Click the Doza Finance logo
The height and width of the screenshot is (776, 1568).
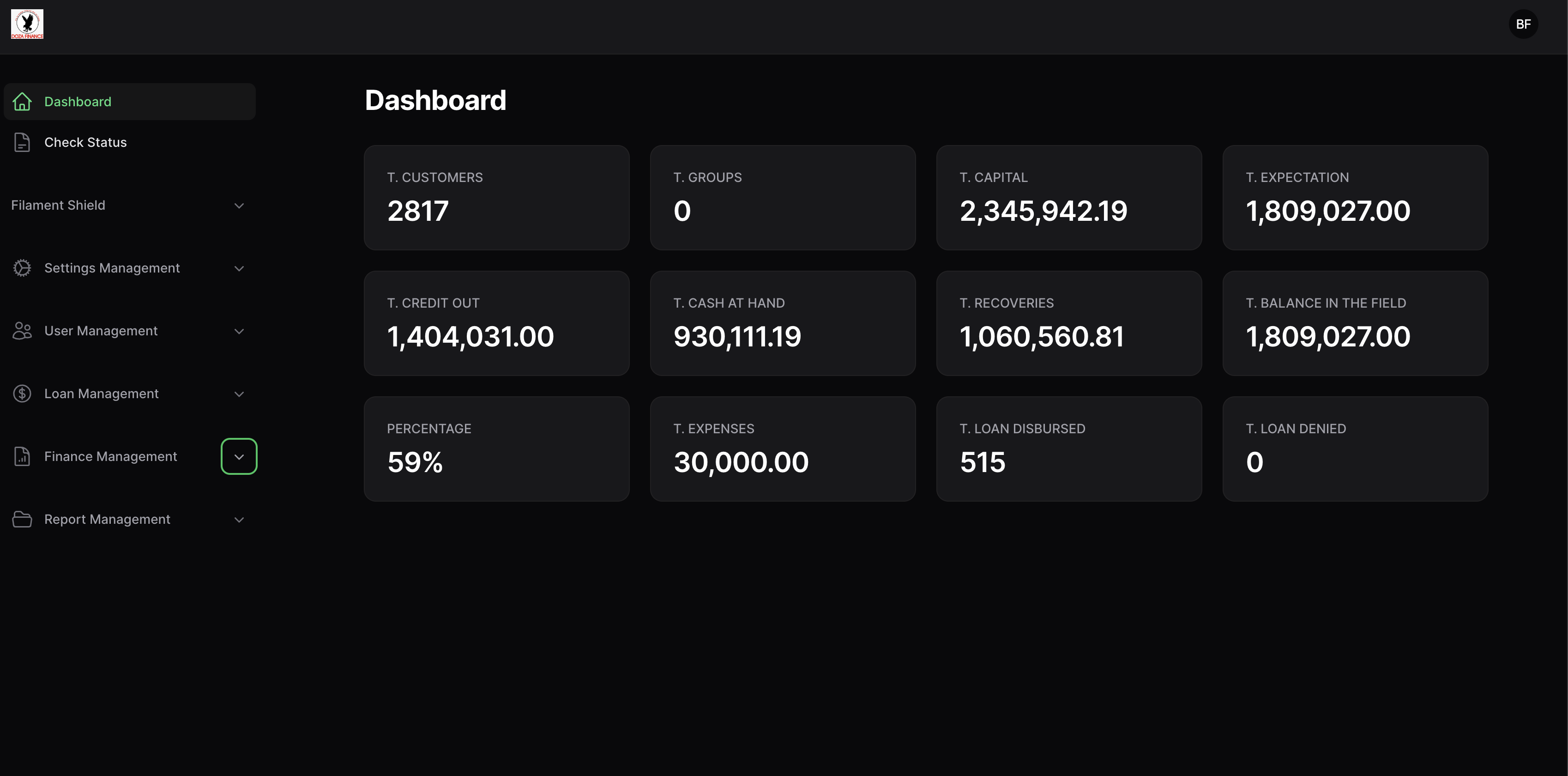pyautogui.click(x=27, y=24)
